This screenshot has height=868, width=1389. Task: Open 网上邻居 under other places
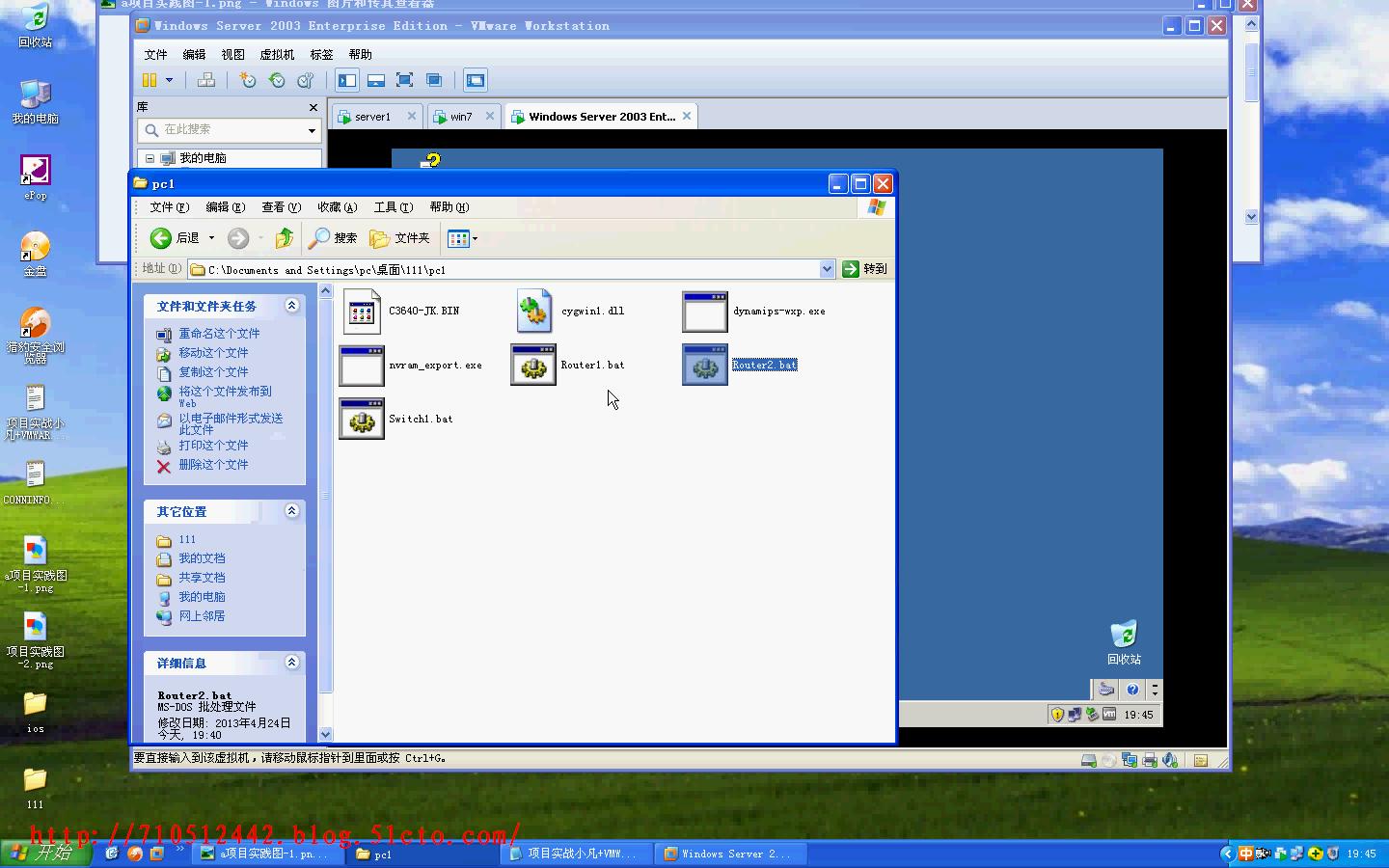click(x=202, y=616)
